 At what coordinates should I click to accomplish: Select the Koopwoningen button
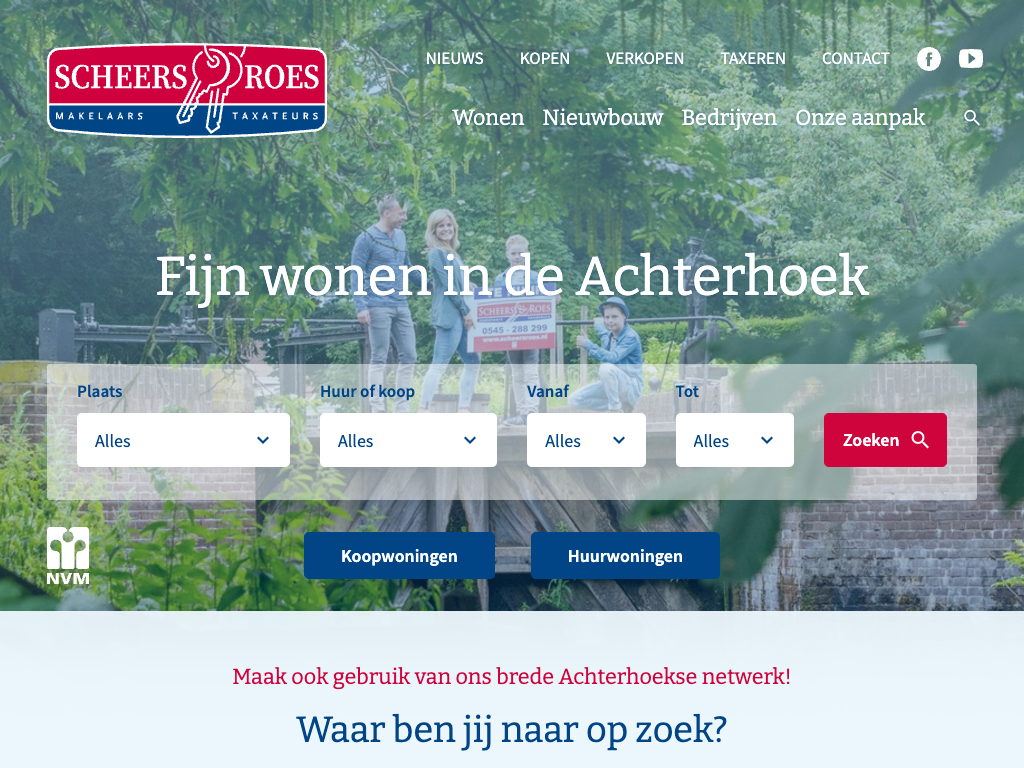point(399,556)
